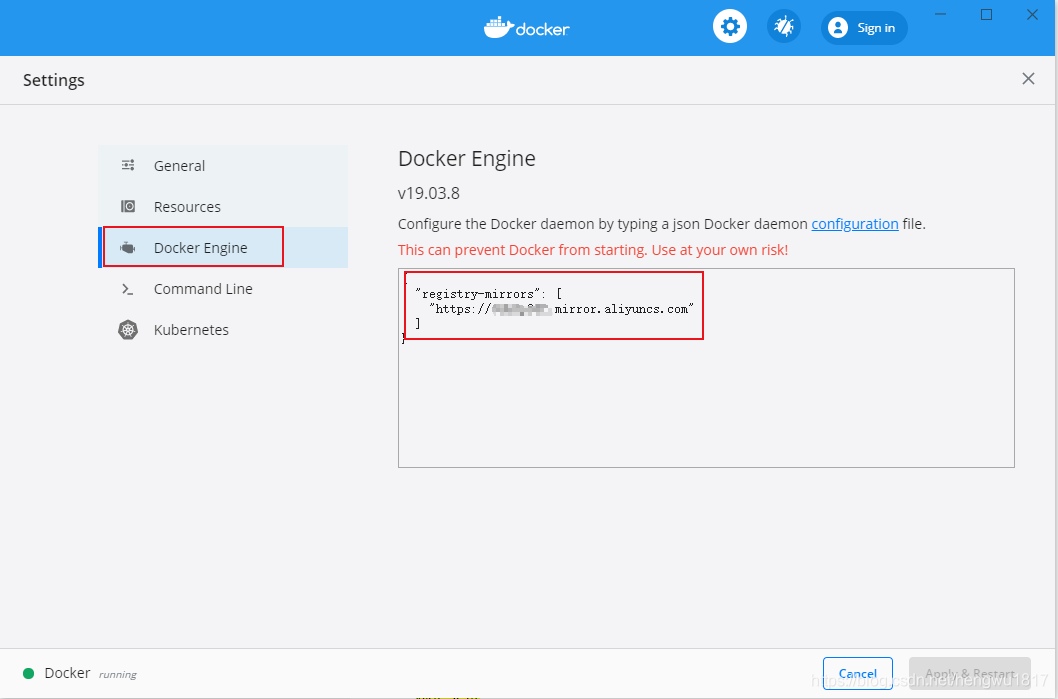Image resolution: width=1058 pixels, height=699 pixels.
Task: Click the "registry-mirrors" key text
Action: 478,294
